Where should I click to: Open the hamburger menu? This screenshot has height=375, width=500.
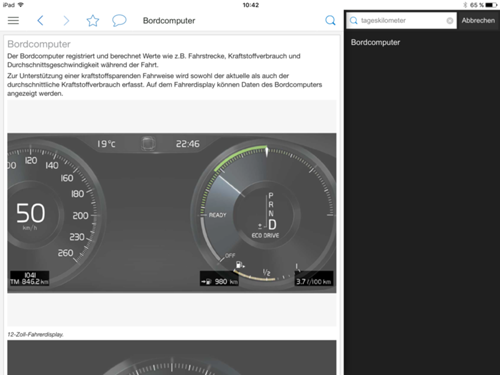(13, 21)
